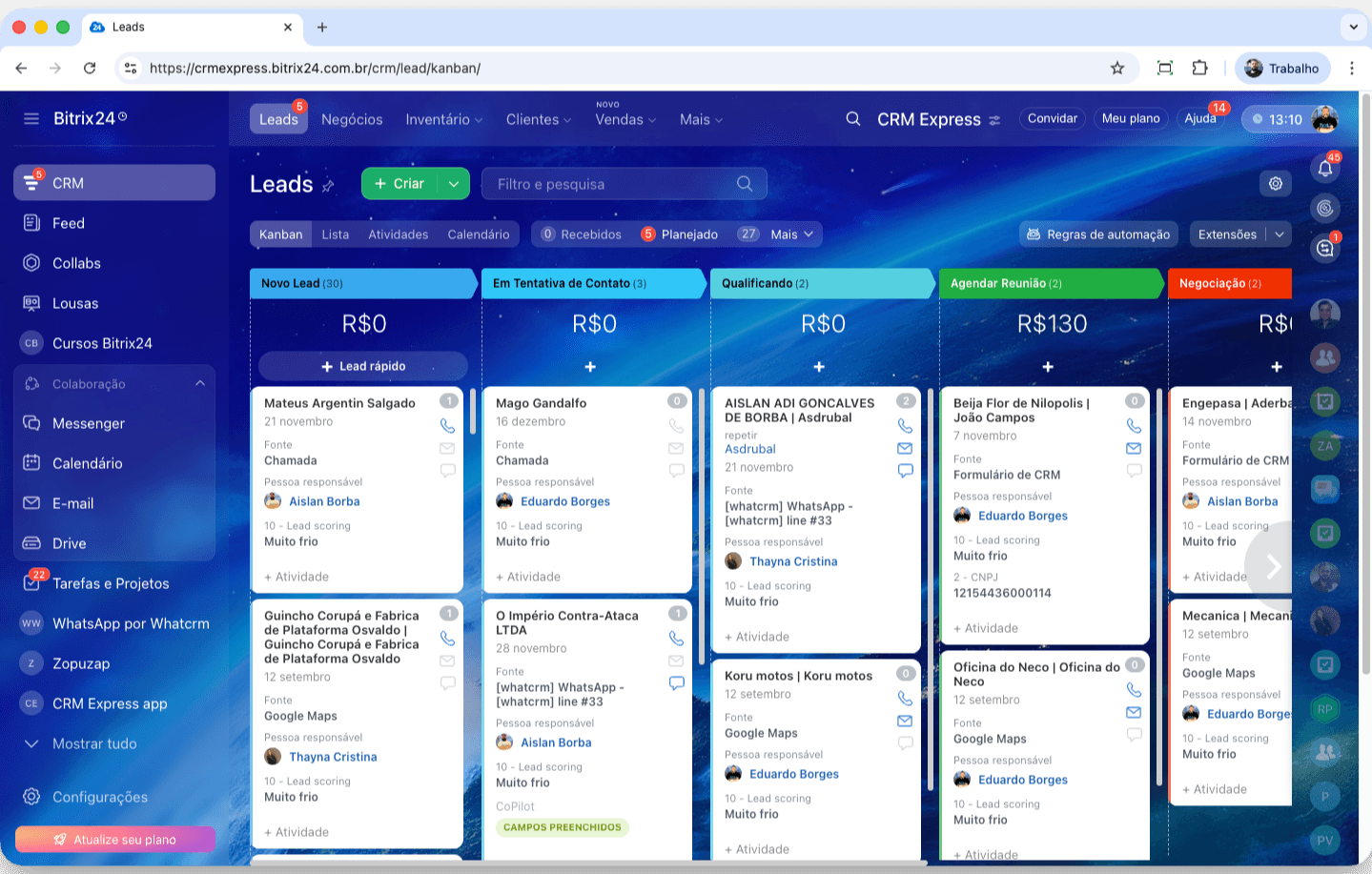Open the Bitrix24 hamburger menu icon
This screenshot has width=1372, height=874.
[x=31, y=118]
